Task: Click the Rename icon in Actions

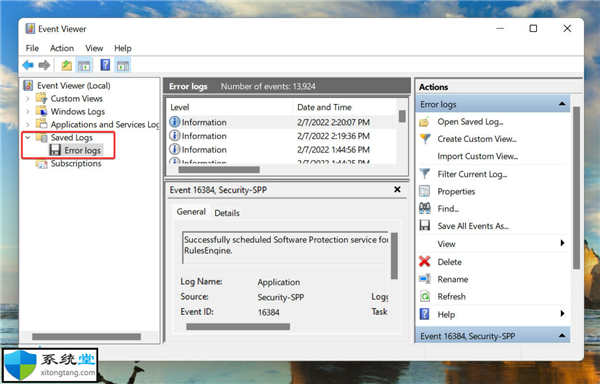Action: click(x=425, y=279)
